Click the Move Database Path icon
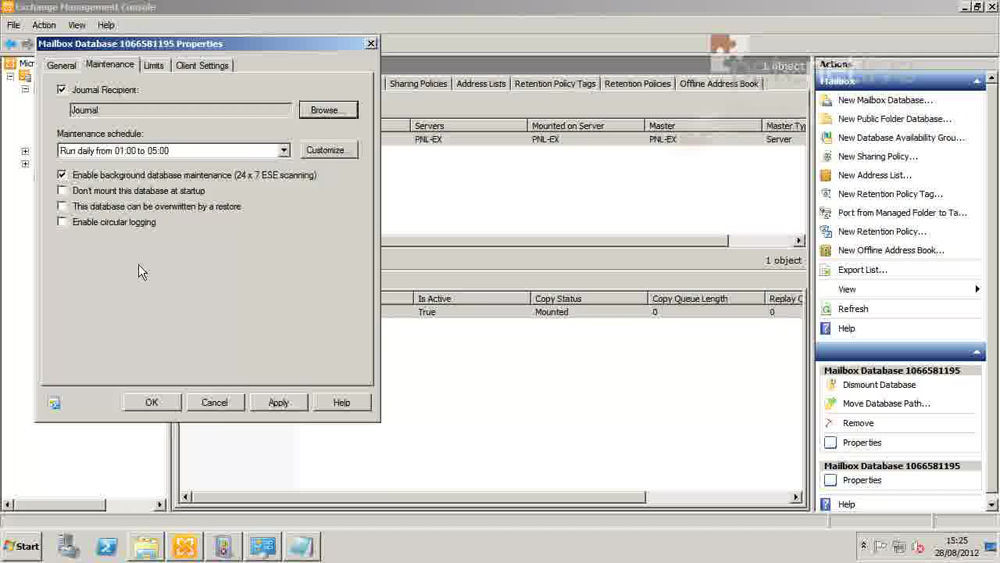 pos(831,404)
